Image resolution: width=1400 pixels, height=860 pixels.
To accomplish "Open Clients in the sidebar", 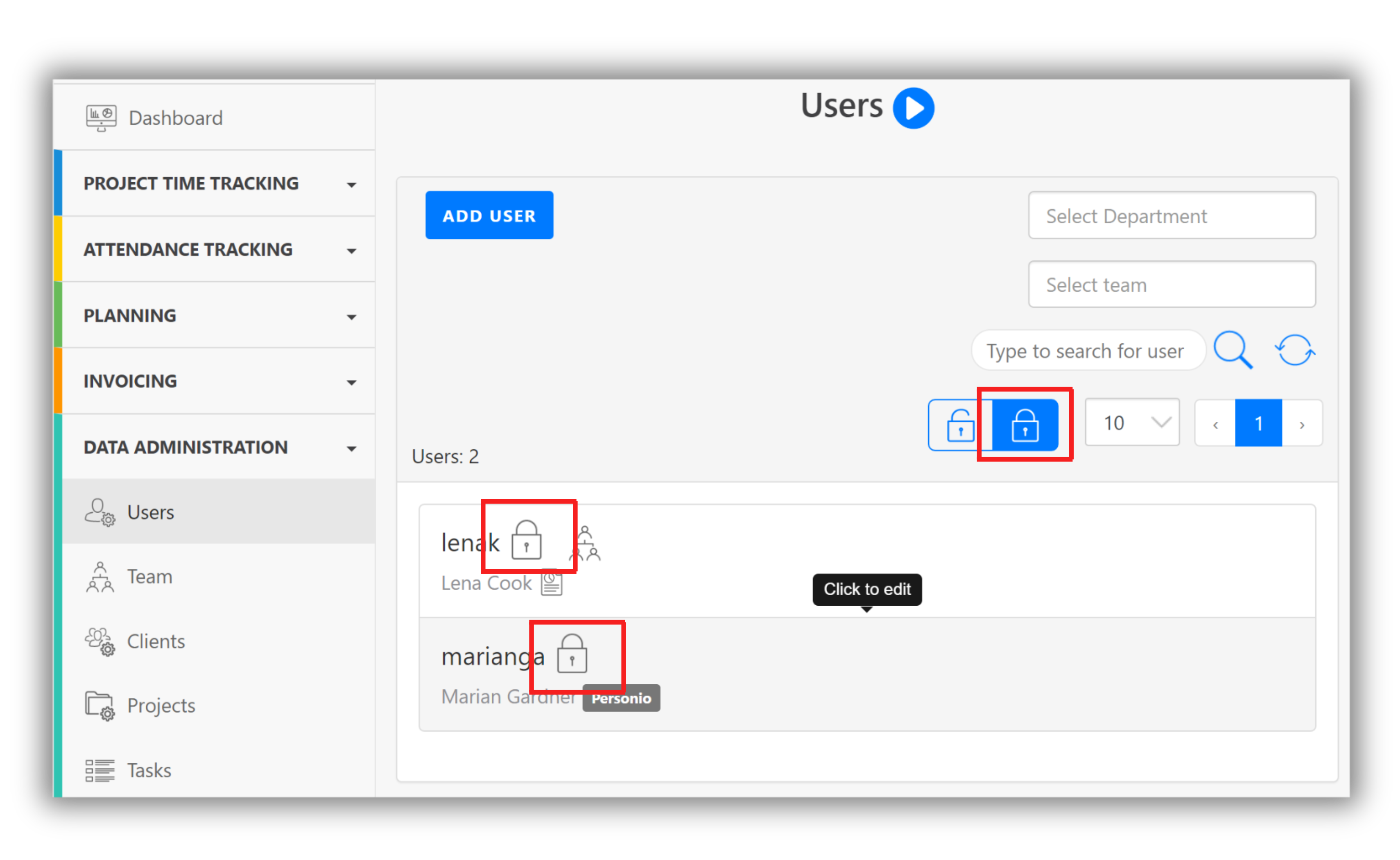I will (x=156, y=641).
